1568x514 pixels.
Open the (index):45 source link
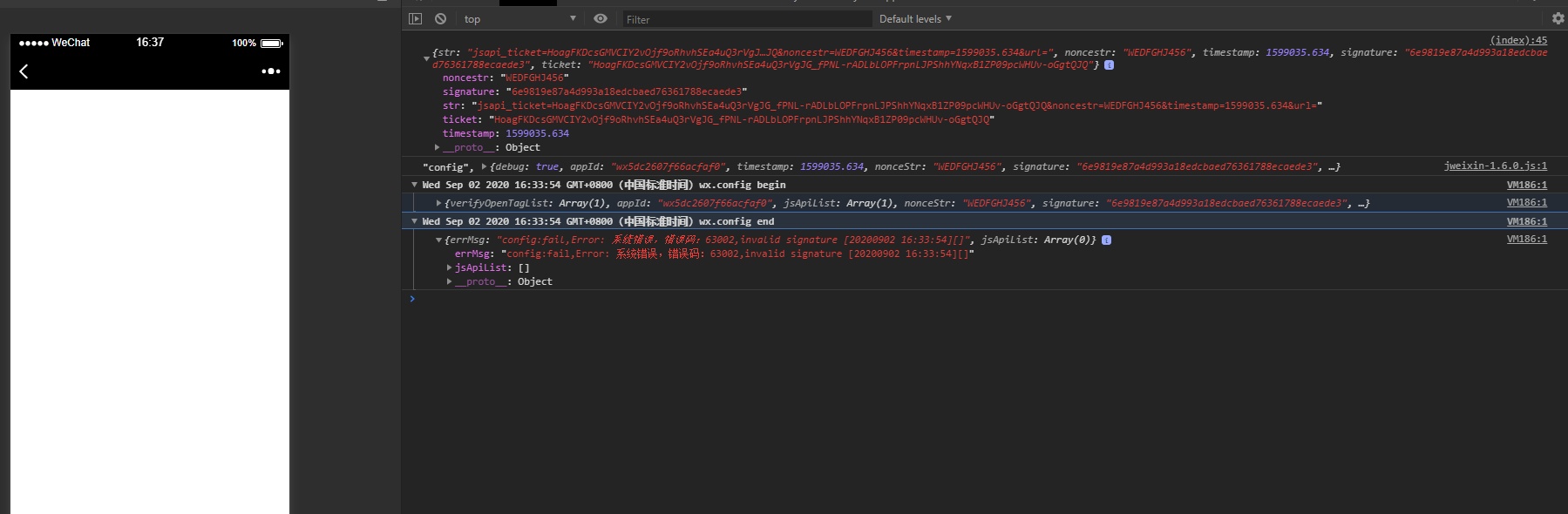[x=1518, y=40]
